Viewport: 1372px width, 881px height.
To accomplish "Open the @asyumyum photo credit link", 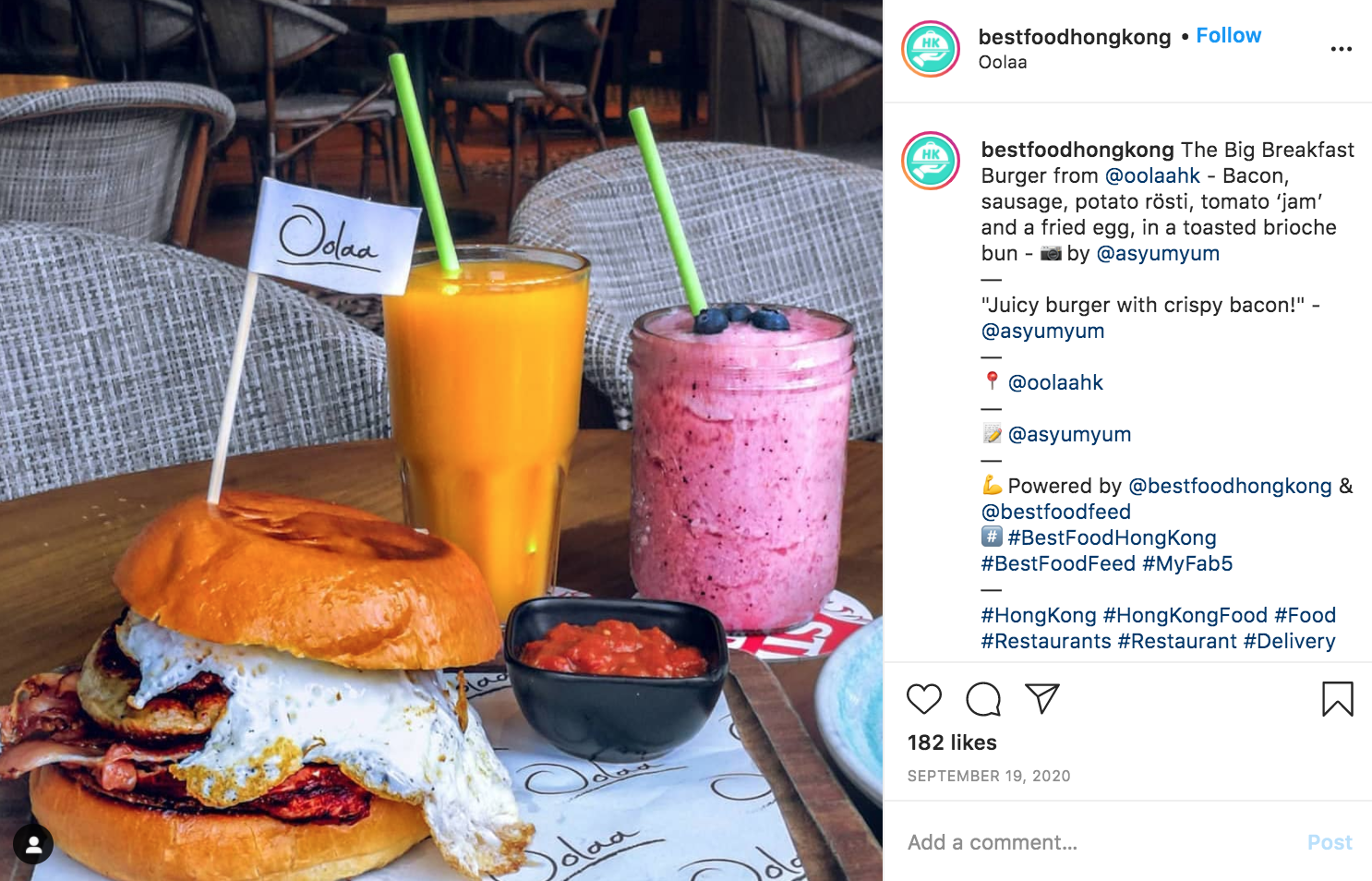I will [1158, 253].
